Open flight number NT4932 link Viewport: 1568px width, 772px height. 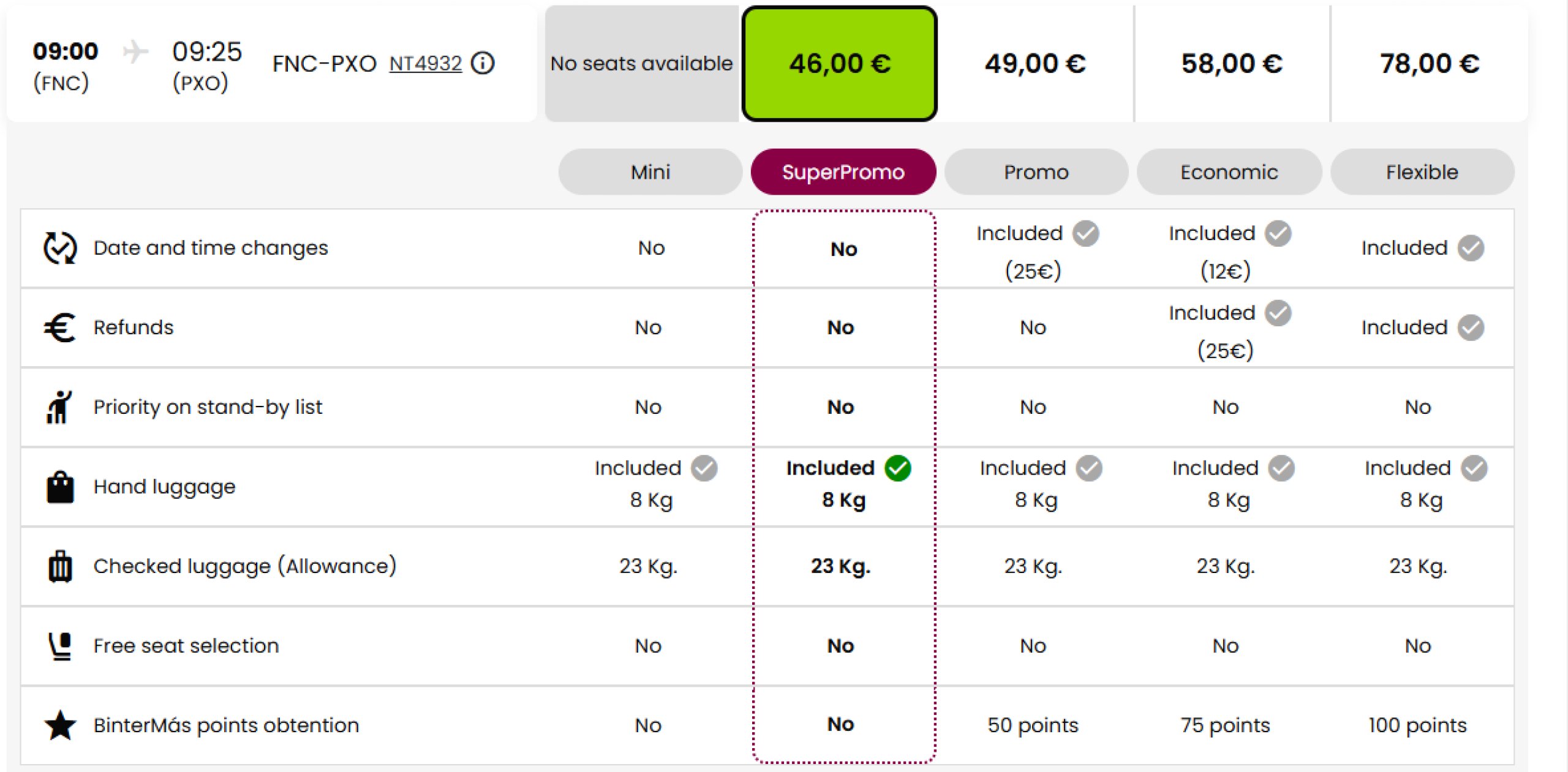click(425, 64)
